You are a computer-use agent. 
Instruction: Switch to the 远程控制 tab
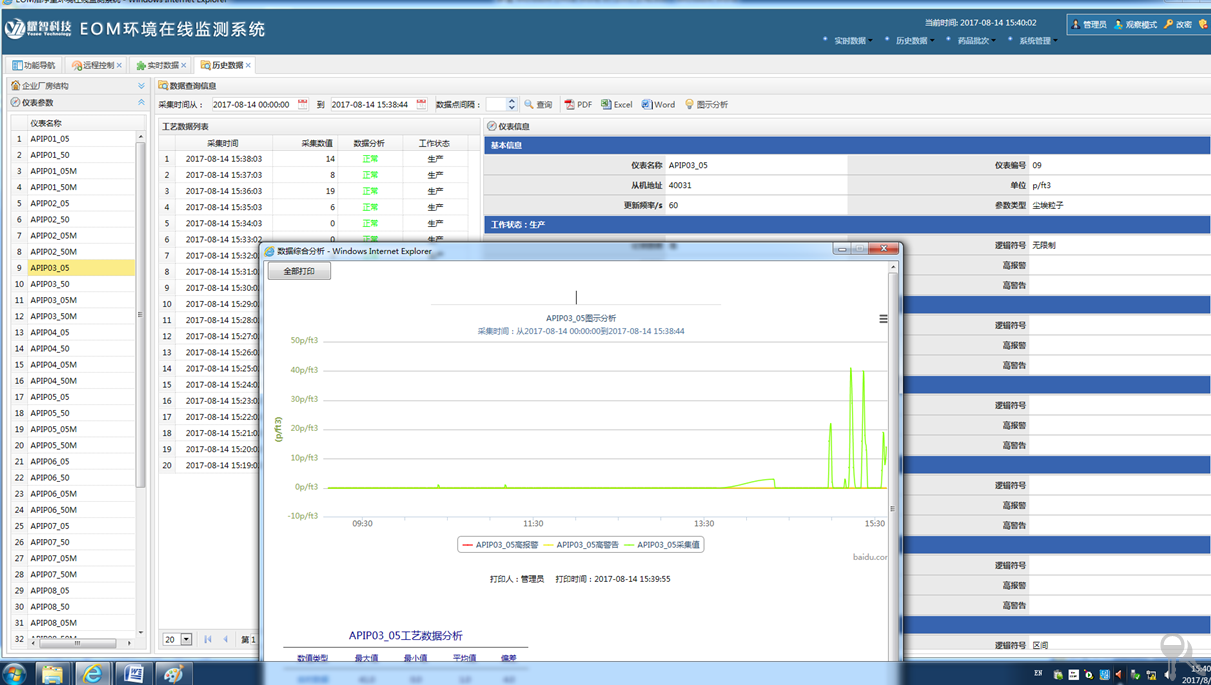tap(96, 65)
